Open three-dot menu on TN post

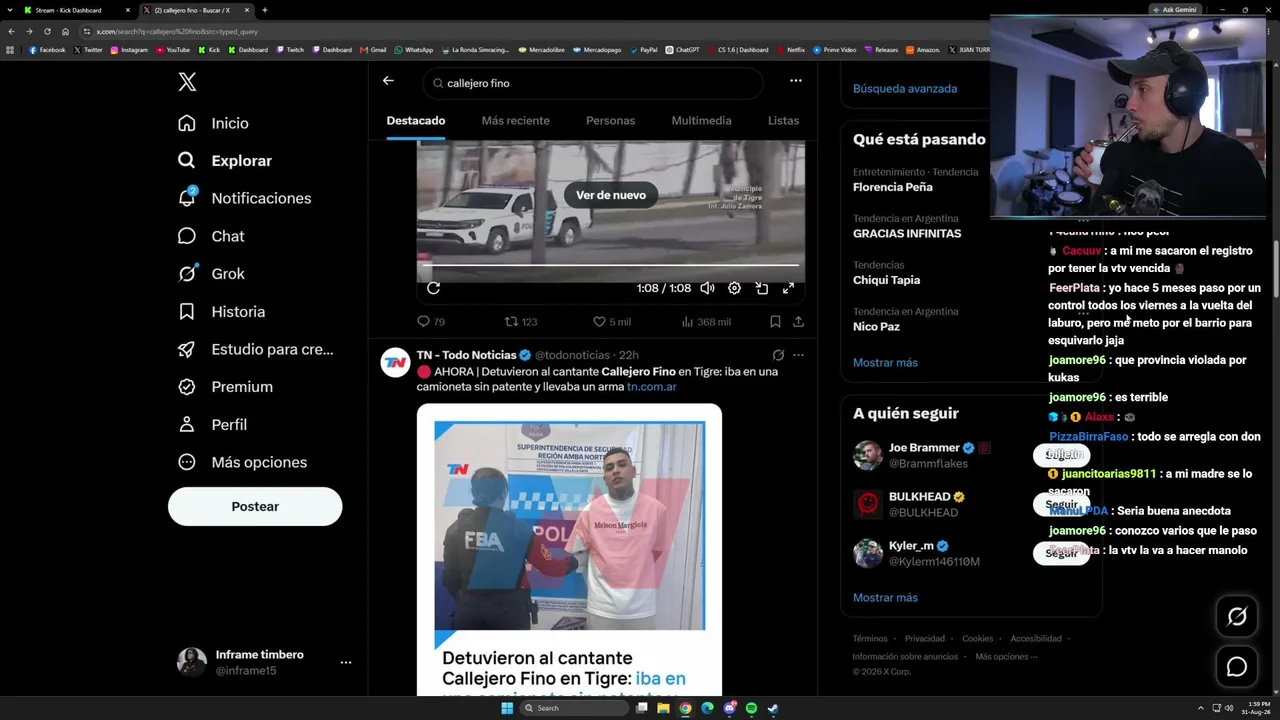pyautogui.click(x=798, y=355)
